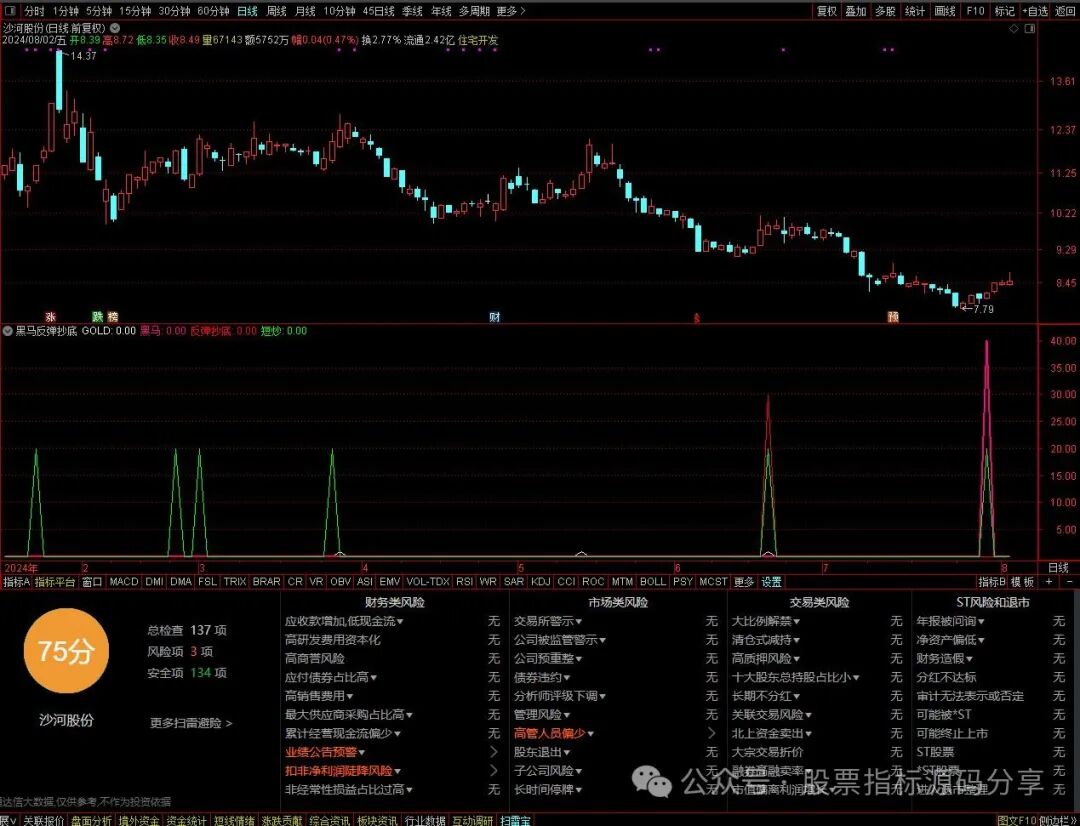Screen dimensions: 1080x826
Task: Select RSI indicator tab
Action: [464, 581]
